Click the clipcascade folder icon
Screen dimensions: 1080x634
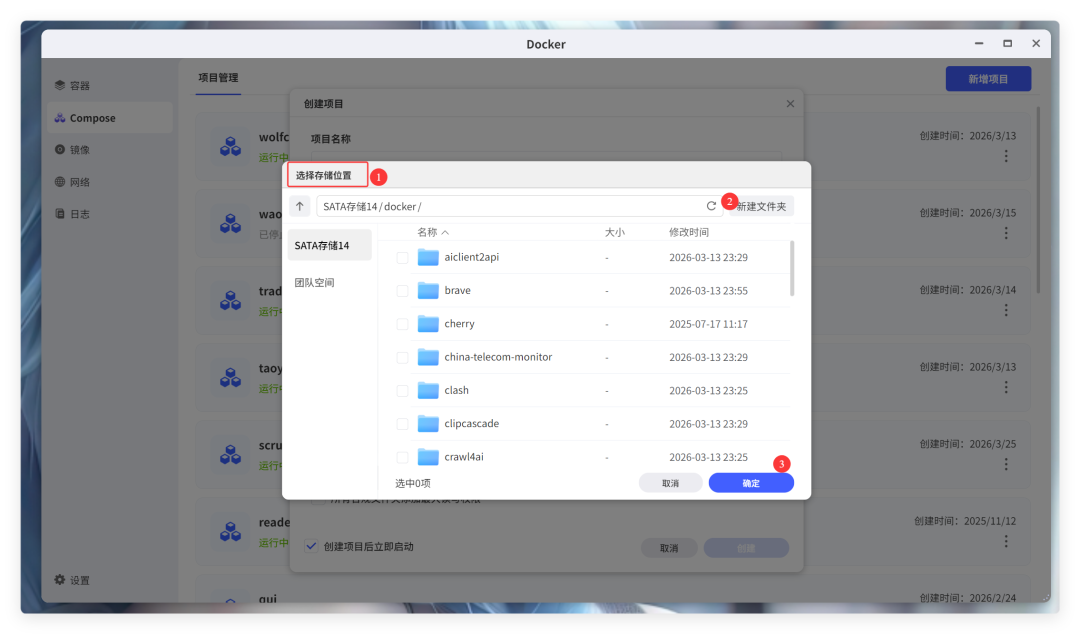coord(428,423)
